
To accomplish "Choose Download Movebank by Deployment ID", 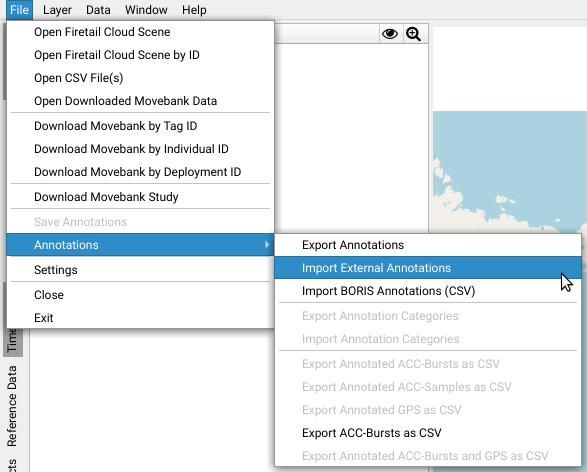I will pos(140,172).
